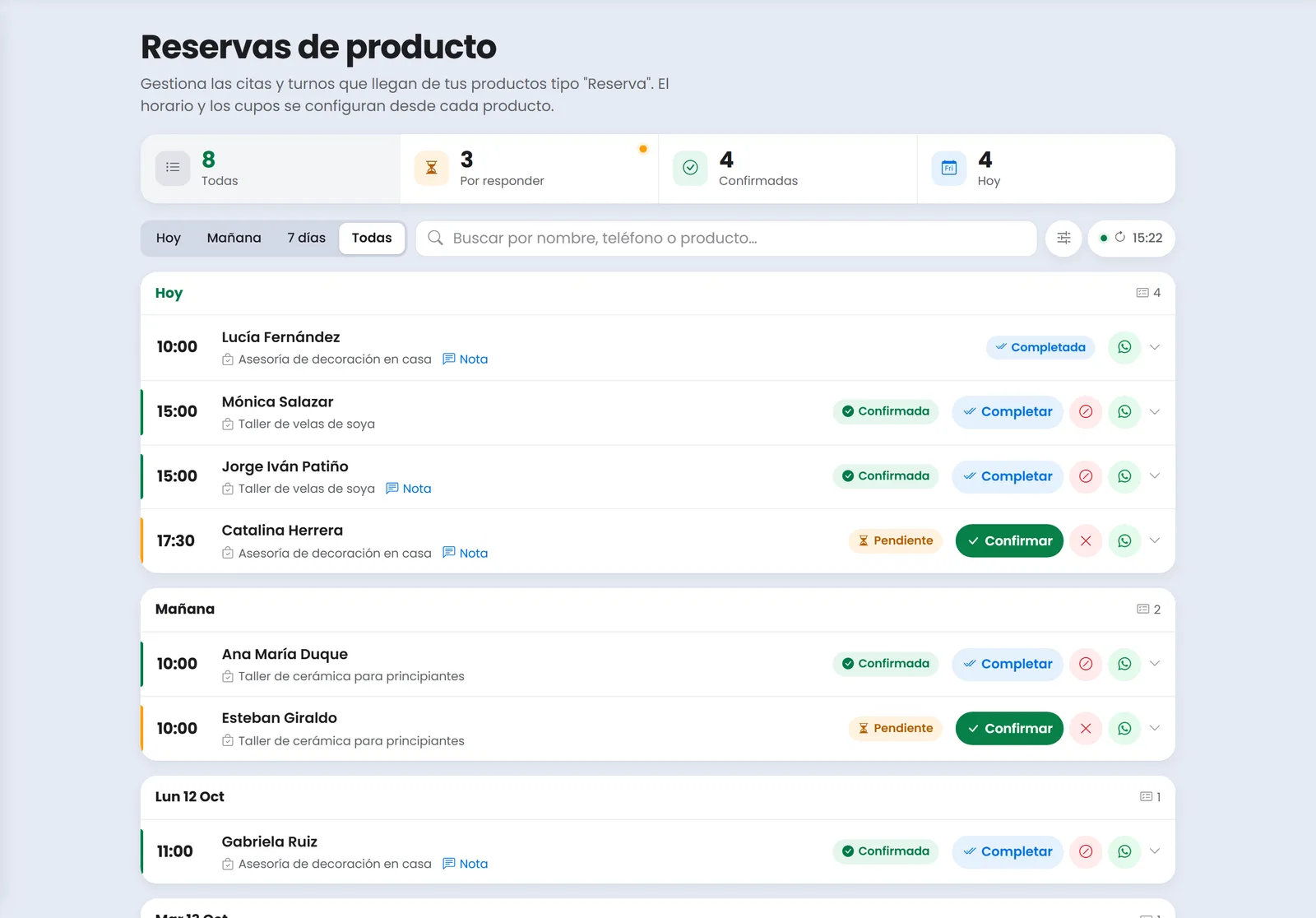The width and height of the screenshot is (1316, 918).
Task: Open the Nota link for Gabriela Ruiz
Action: click(x=466, y=864)
